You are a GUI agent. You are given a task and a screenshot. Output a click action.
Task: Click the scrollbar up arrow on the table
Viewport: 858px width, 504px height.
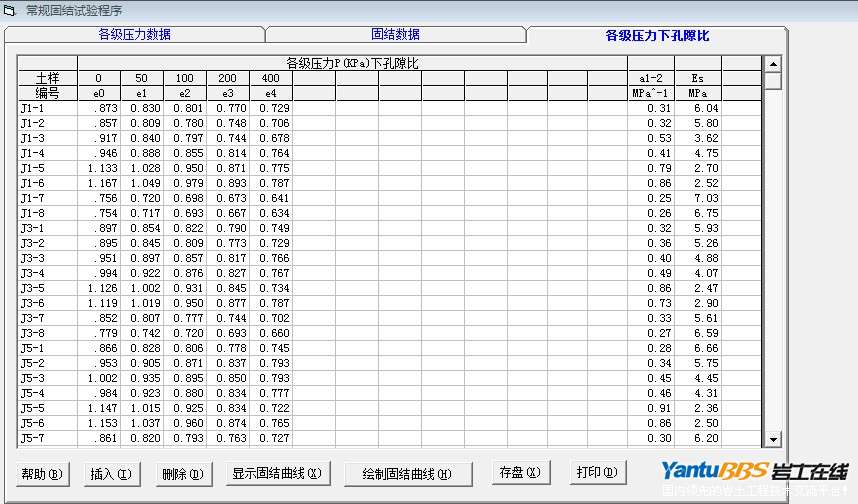[772, 64]
